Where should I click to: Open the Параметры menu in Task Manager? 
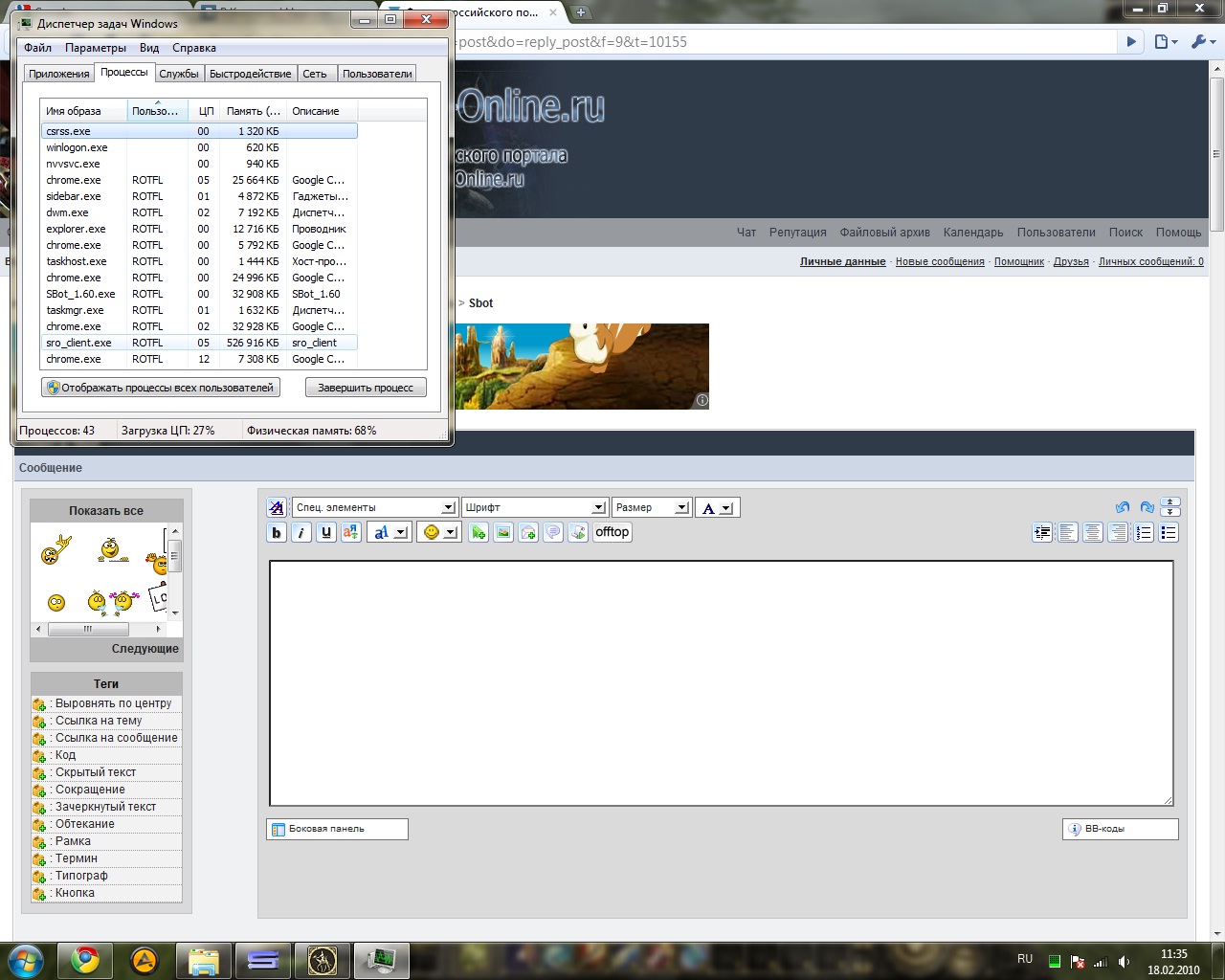pyautogui.click(x=96, y=48)
